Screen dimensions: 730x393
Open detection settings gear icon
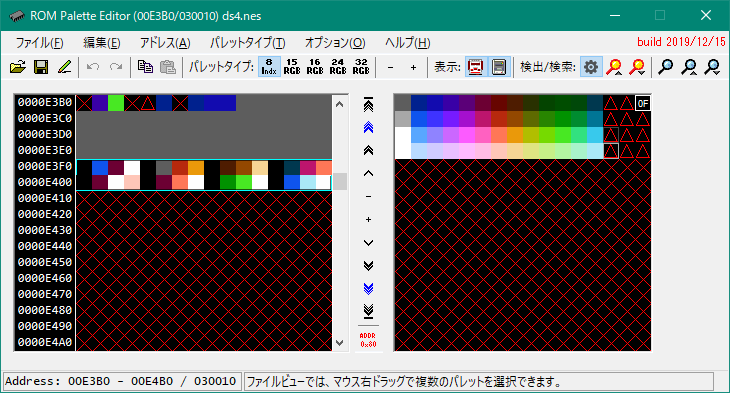pyautogui.click(x=591, y=67)
